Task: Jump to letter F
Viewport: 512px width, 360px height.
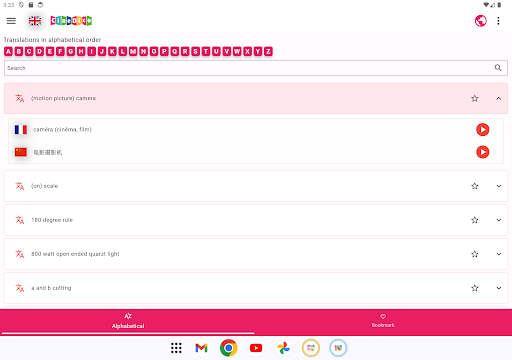Action: pyautogui.click(x=60, y=51)
